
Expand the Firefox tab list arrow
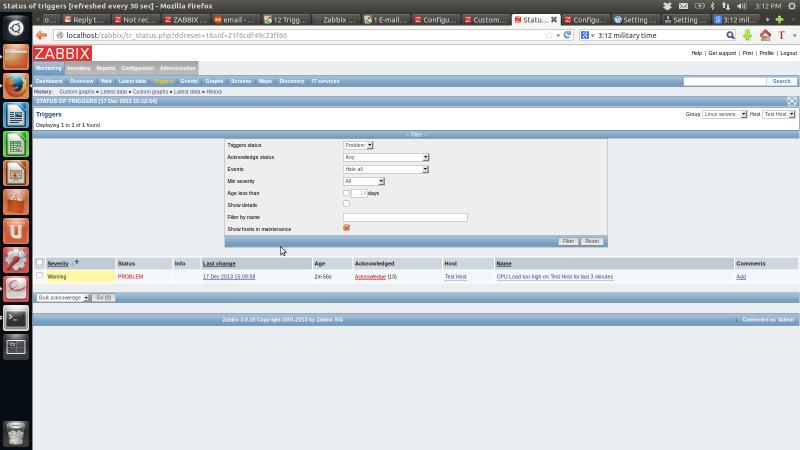pyautogui.click(x=767, y=20)
